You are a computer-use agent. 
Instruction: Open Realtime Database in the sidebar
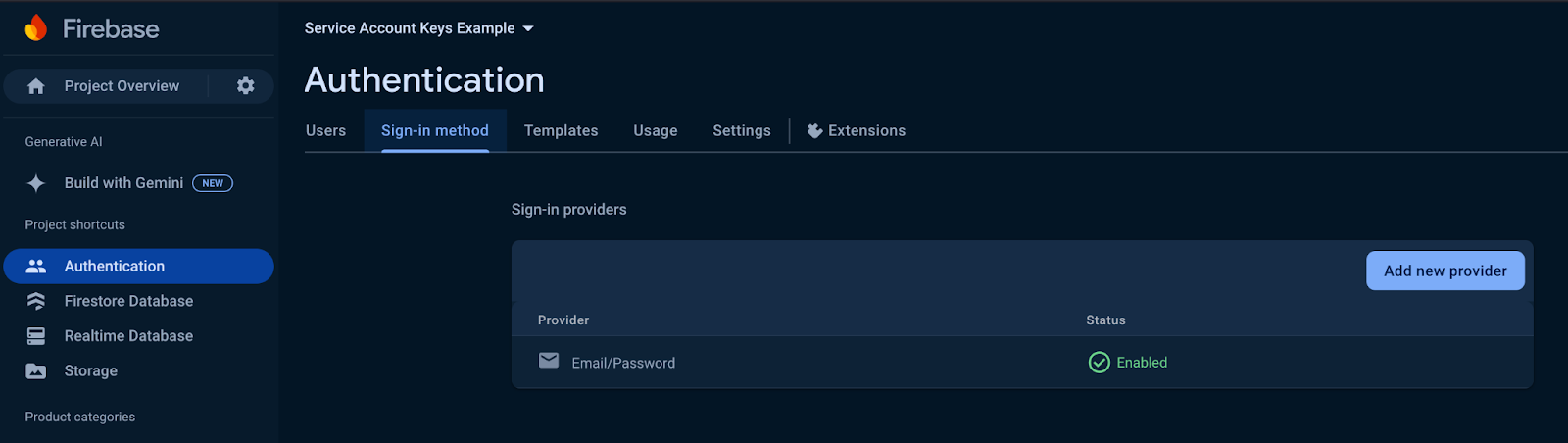pyautogui.click(x=128, y=336)
